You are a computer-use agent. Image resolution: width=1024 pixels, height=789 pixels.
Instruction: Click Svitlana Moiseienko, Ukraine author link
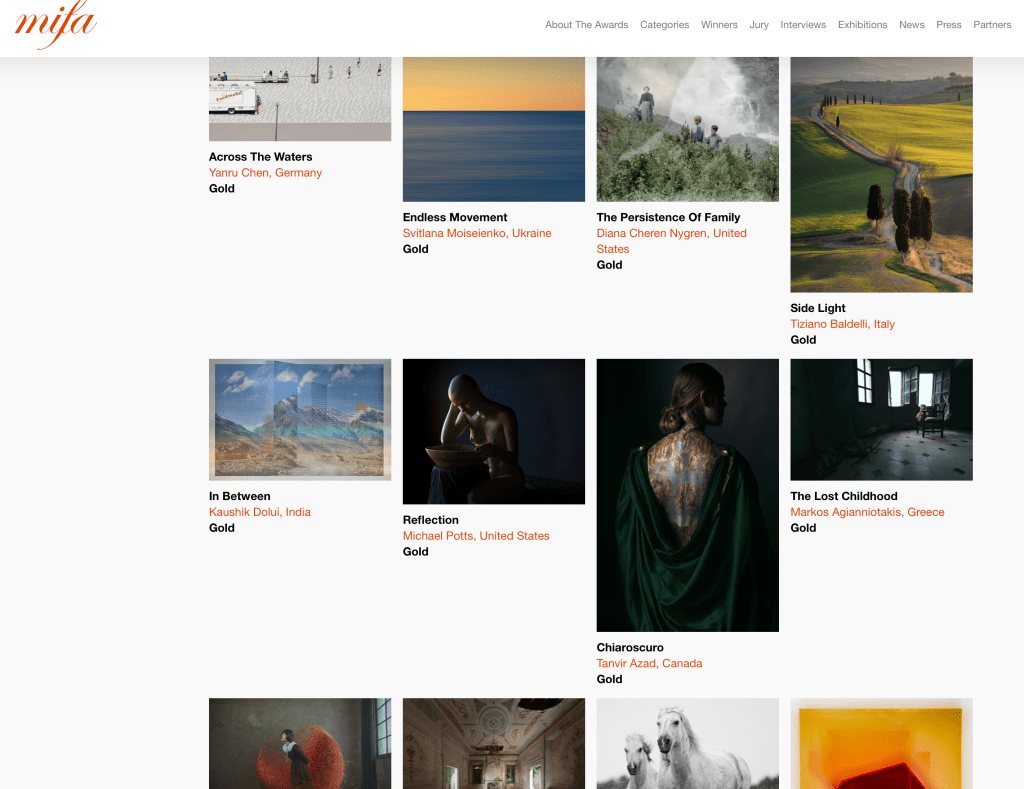[x=476, y=233]
